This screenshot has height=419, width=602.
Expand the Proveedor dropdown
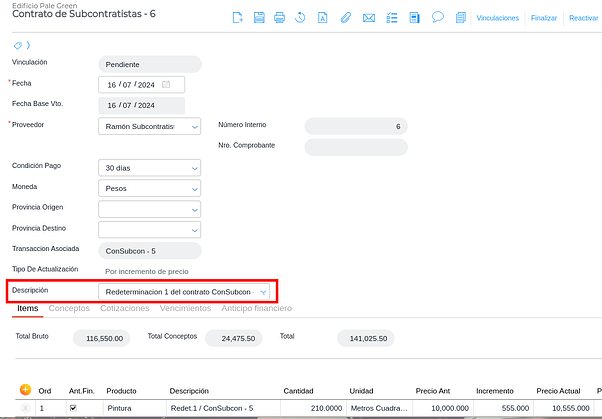click(x=194, y=126)
